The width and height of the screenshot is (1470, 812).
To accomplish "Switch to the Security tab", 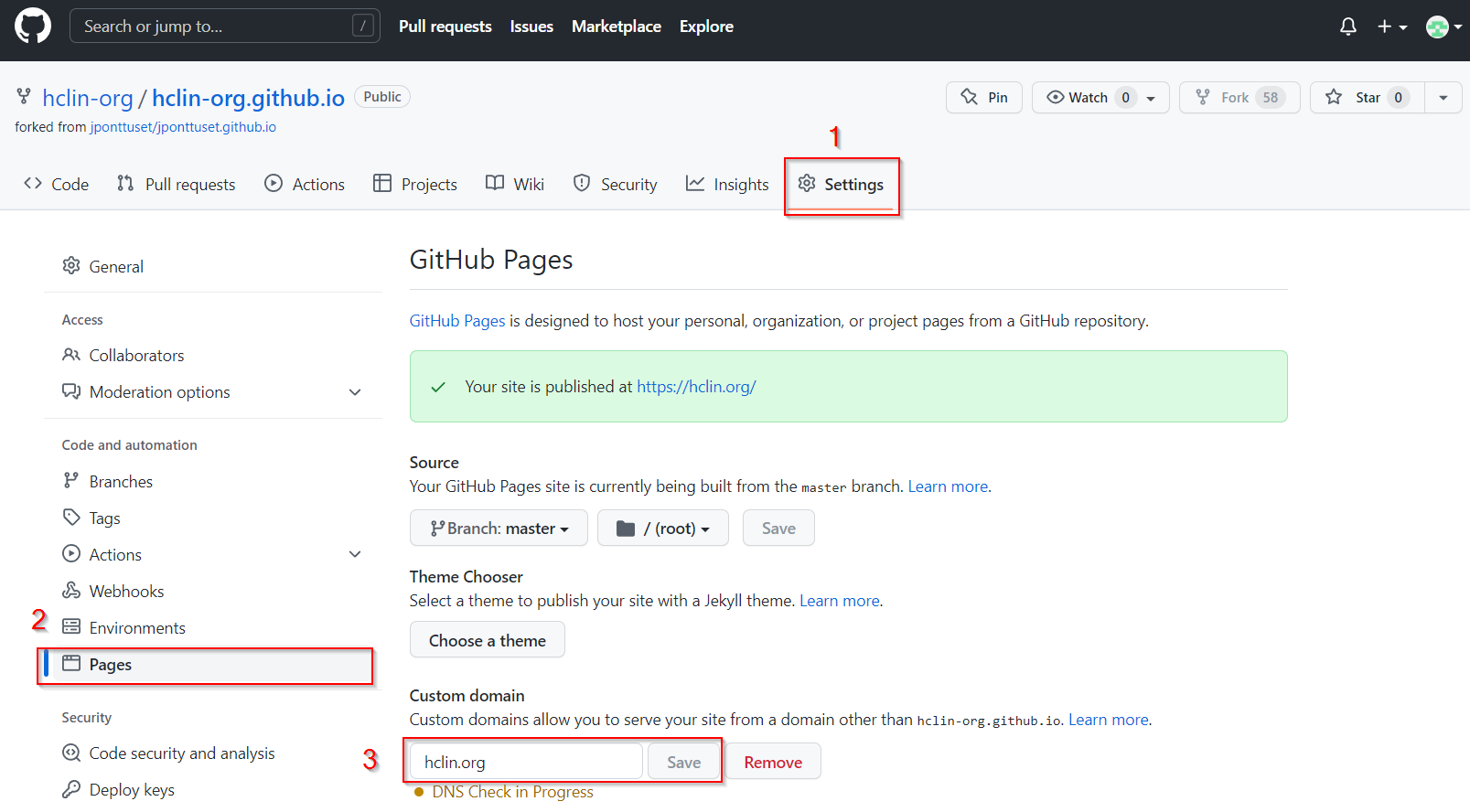I will [615, 184].
